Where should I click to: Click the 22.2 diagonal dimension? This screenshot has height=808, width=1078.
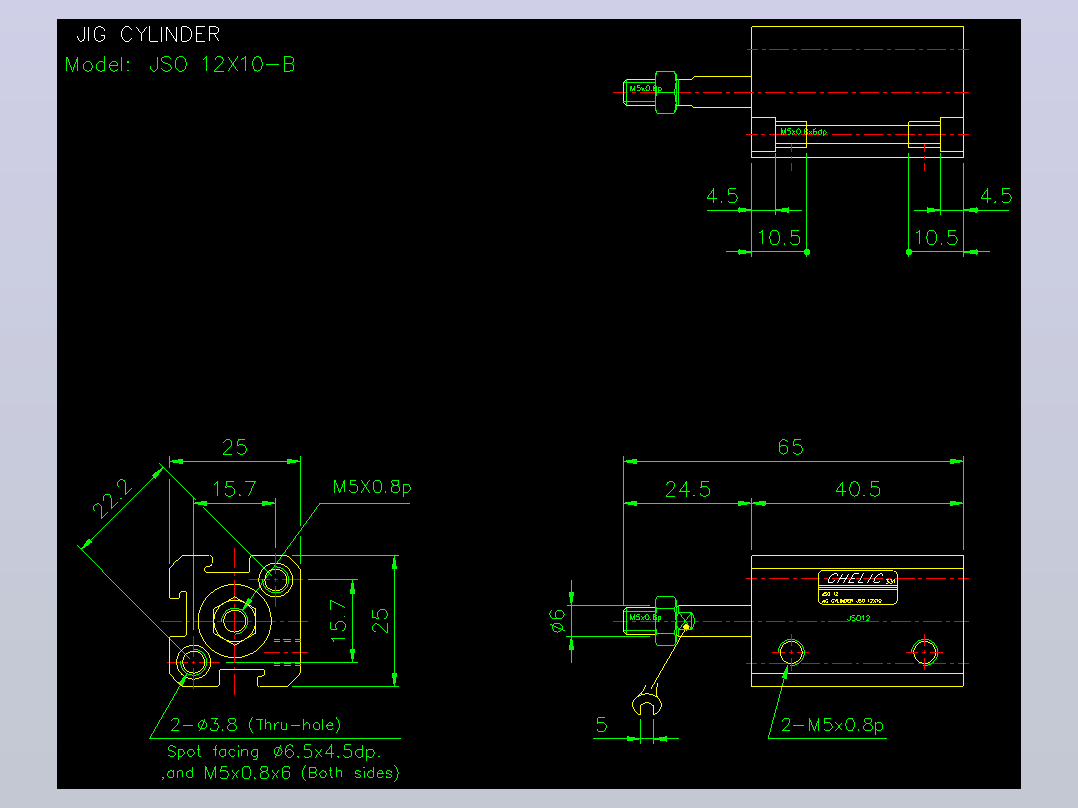click(x=113, y=499)
